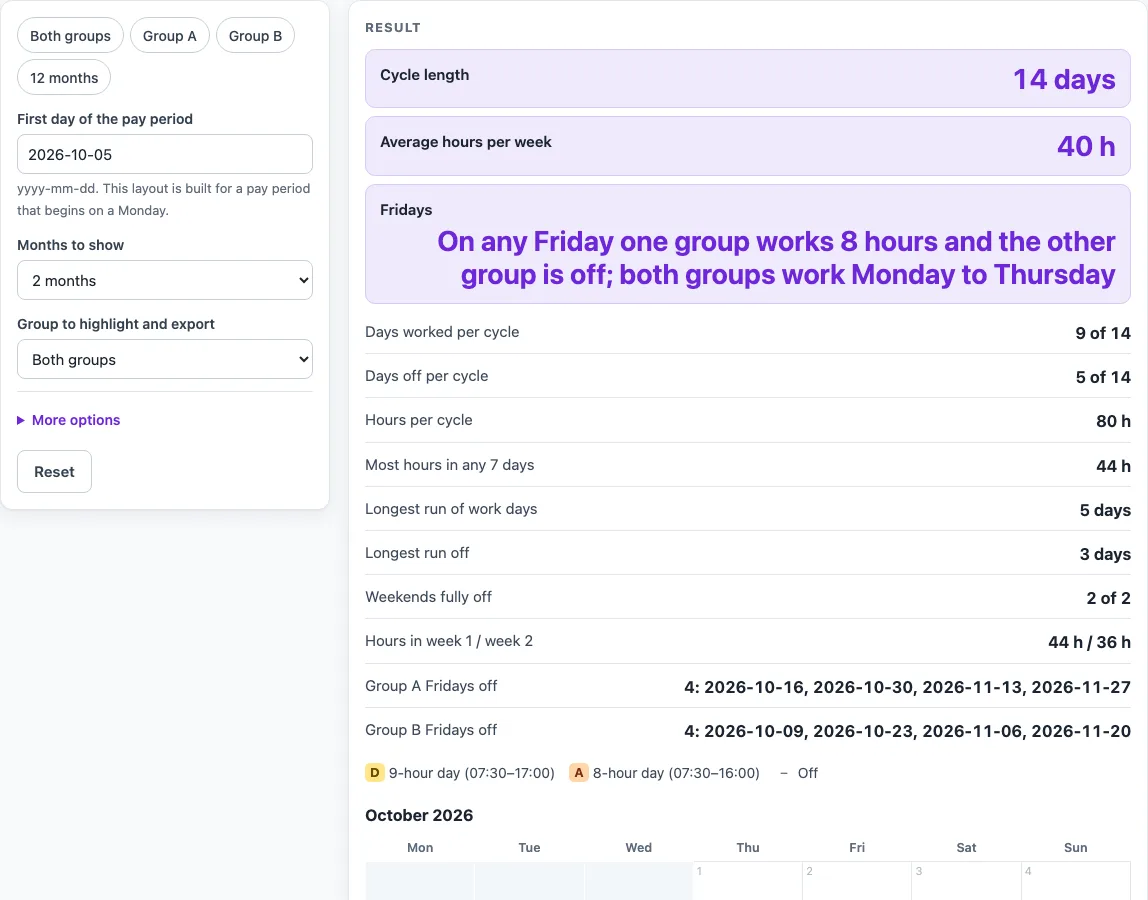The image size is (1148, 900).
Task: Click the Mon column header
Action: pyautogui.click(x=420, y=847)
